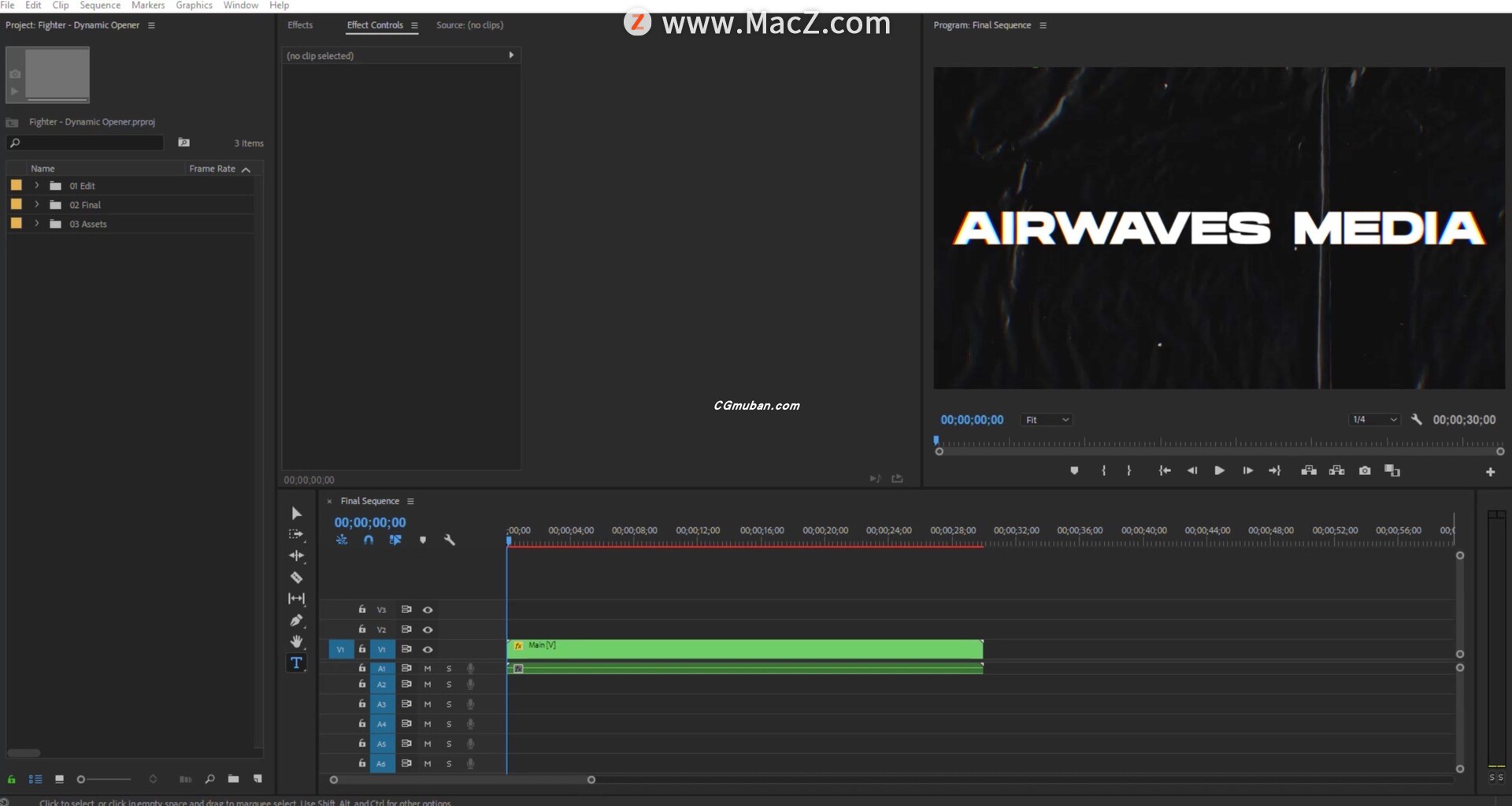
Task: Expand the 03 Assets bin
Action: 36,224
